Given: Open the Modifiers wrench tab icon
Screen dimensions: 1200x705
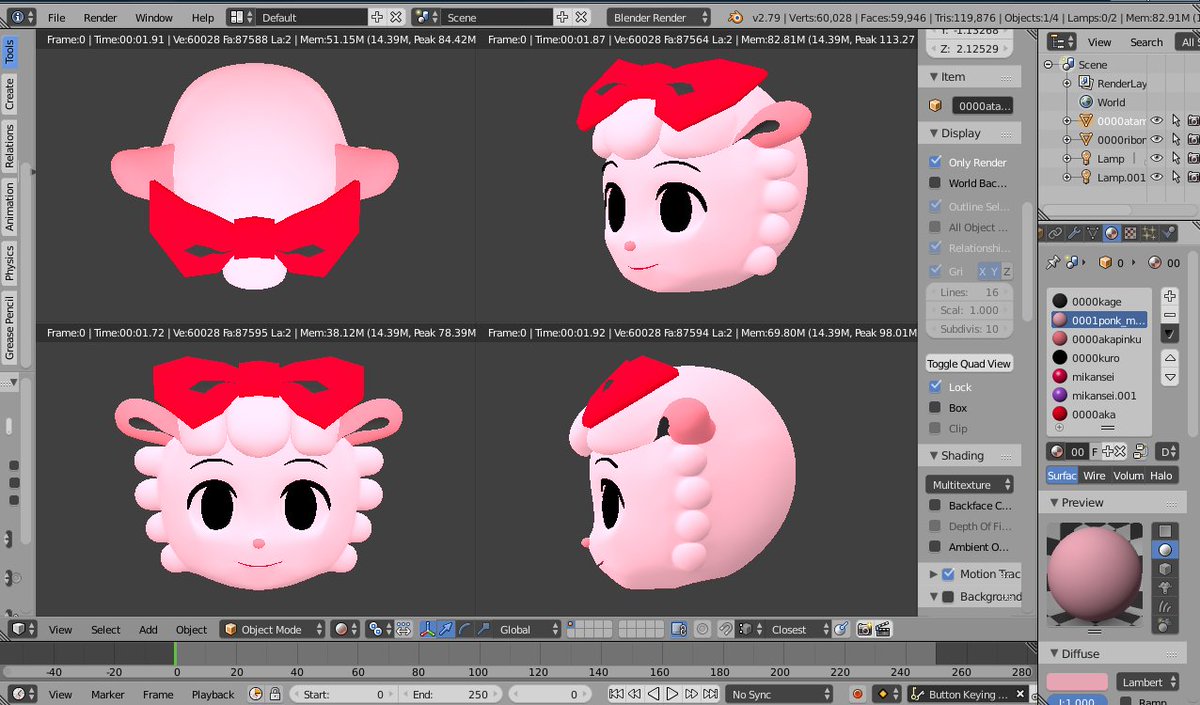Looking at the screenshot, I should click(x=1074, y=233).
